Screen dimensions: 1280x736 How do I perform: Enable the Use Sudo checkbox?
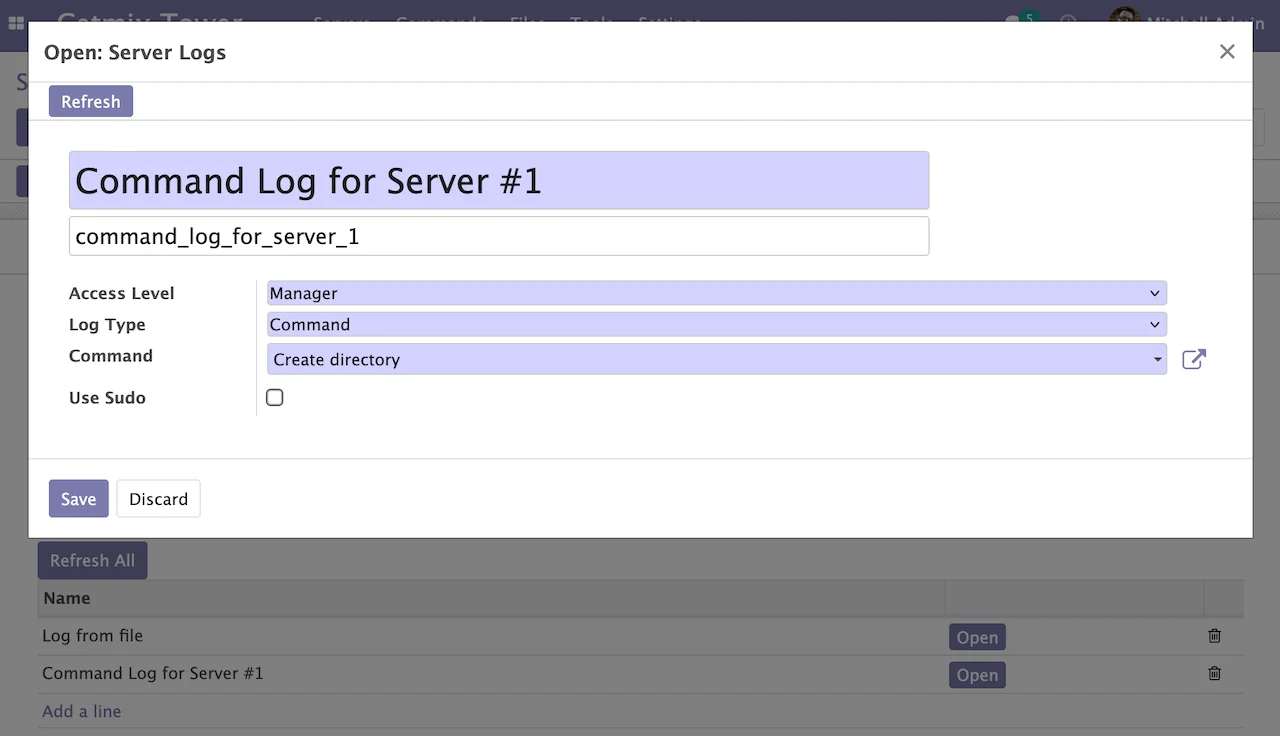pos(274,397)
